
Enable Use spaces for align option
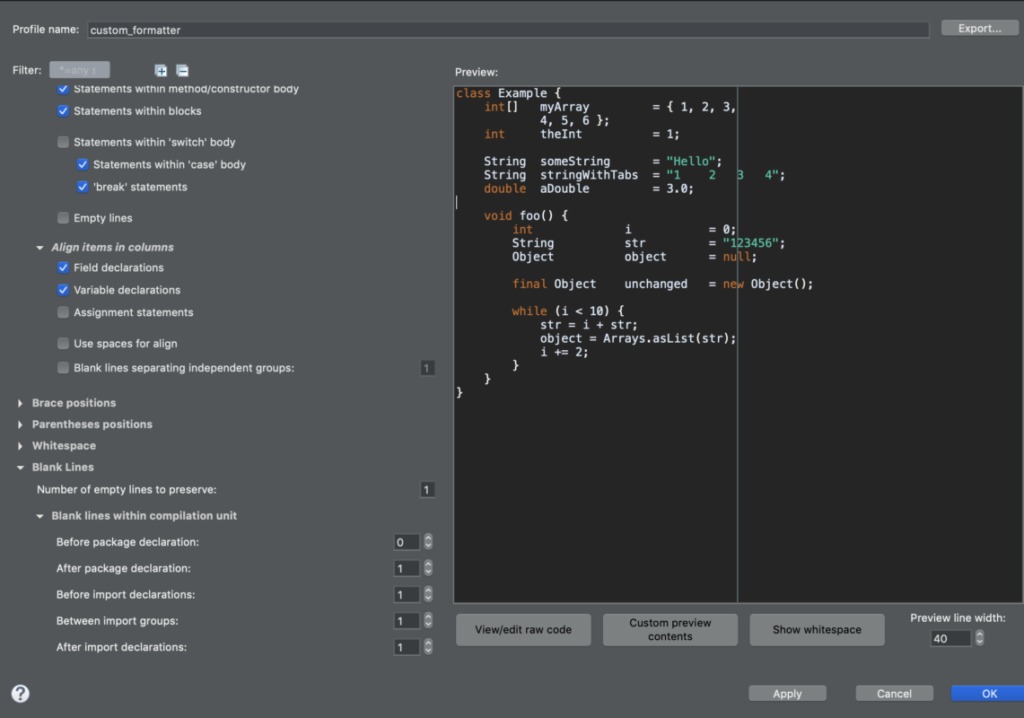pos(64,344)
